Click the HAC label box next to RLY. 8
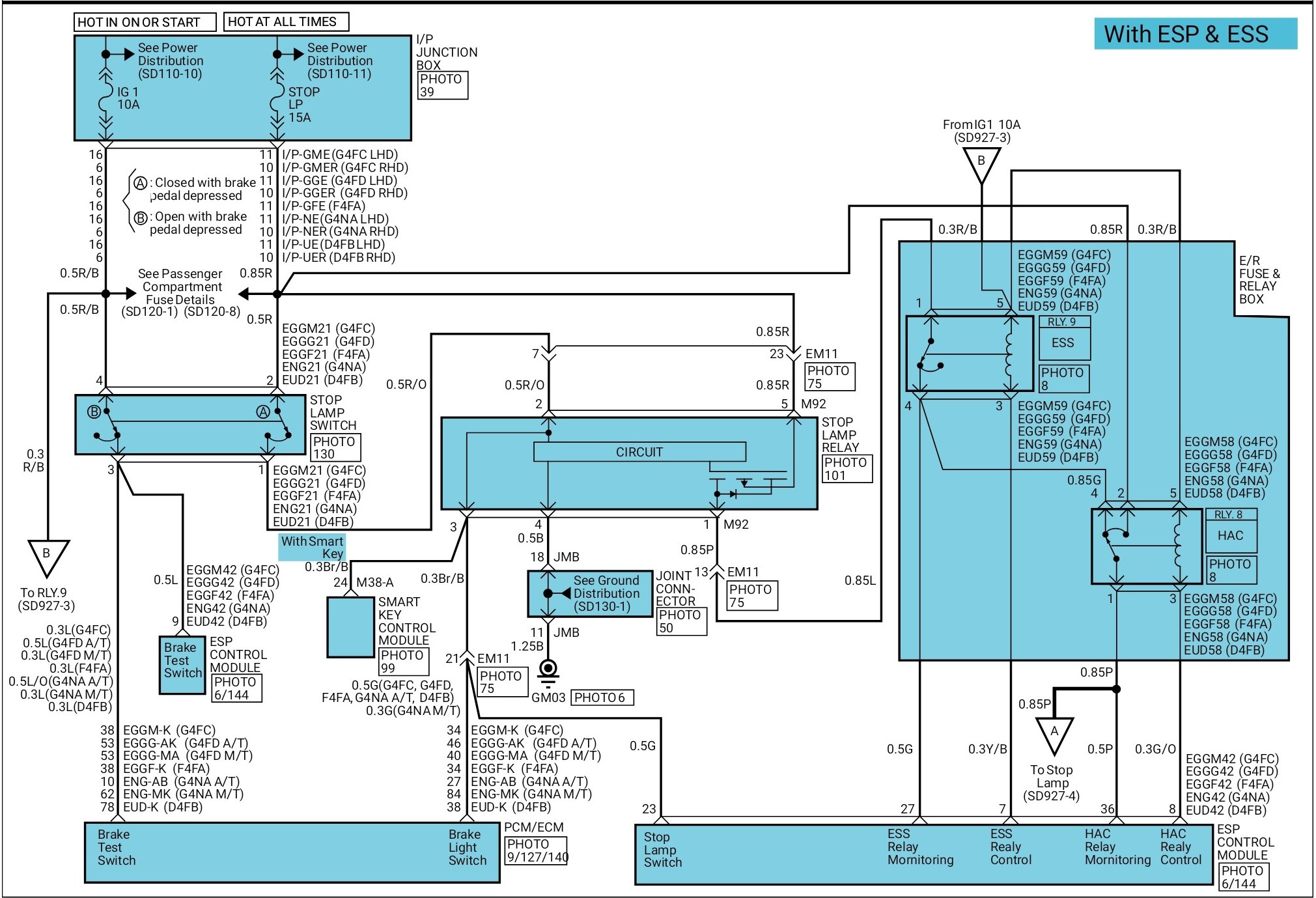 [1231, 536]
